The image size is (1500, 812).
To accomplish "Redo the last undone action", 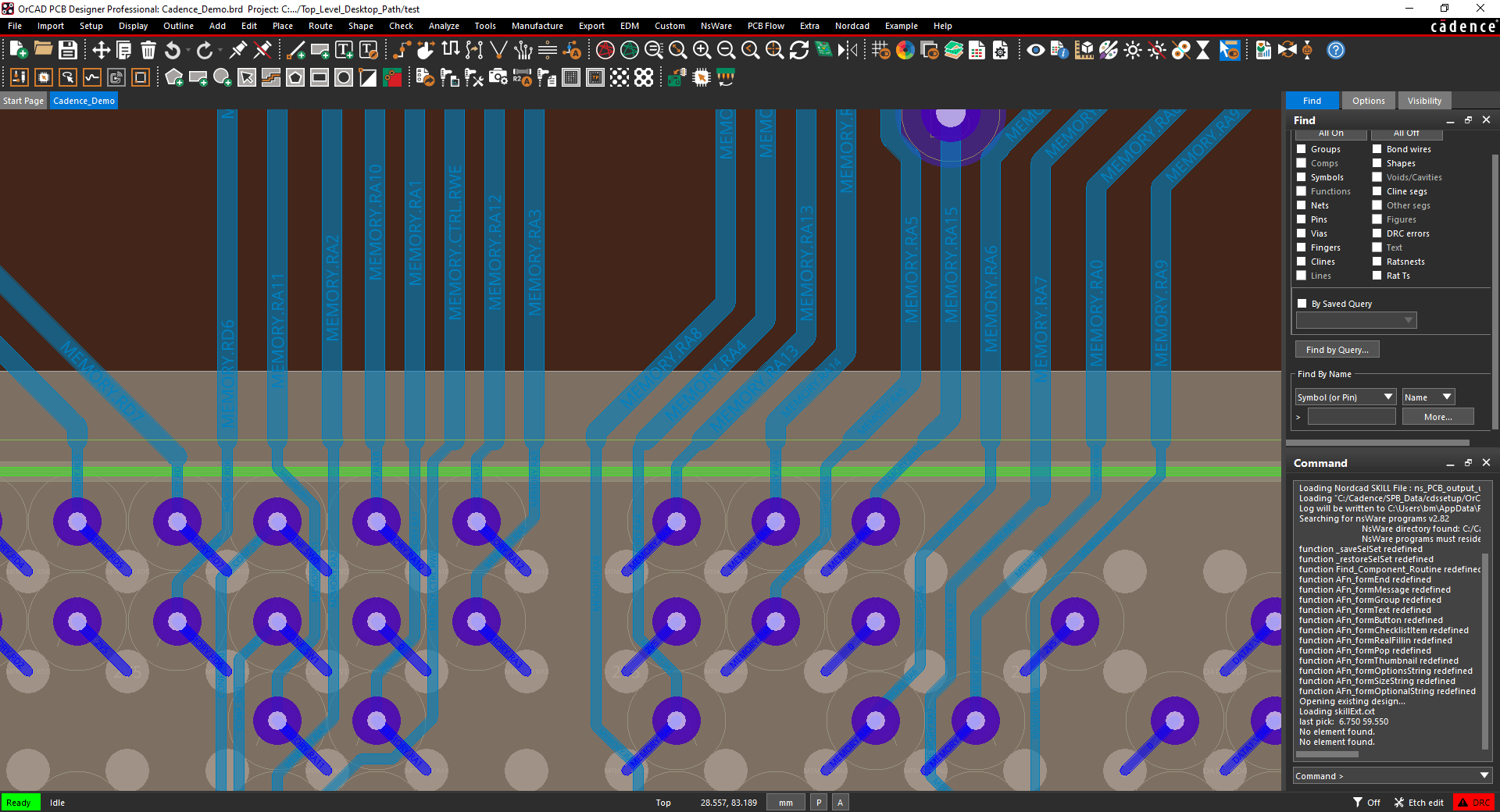I will [x=205, y=50].
